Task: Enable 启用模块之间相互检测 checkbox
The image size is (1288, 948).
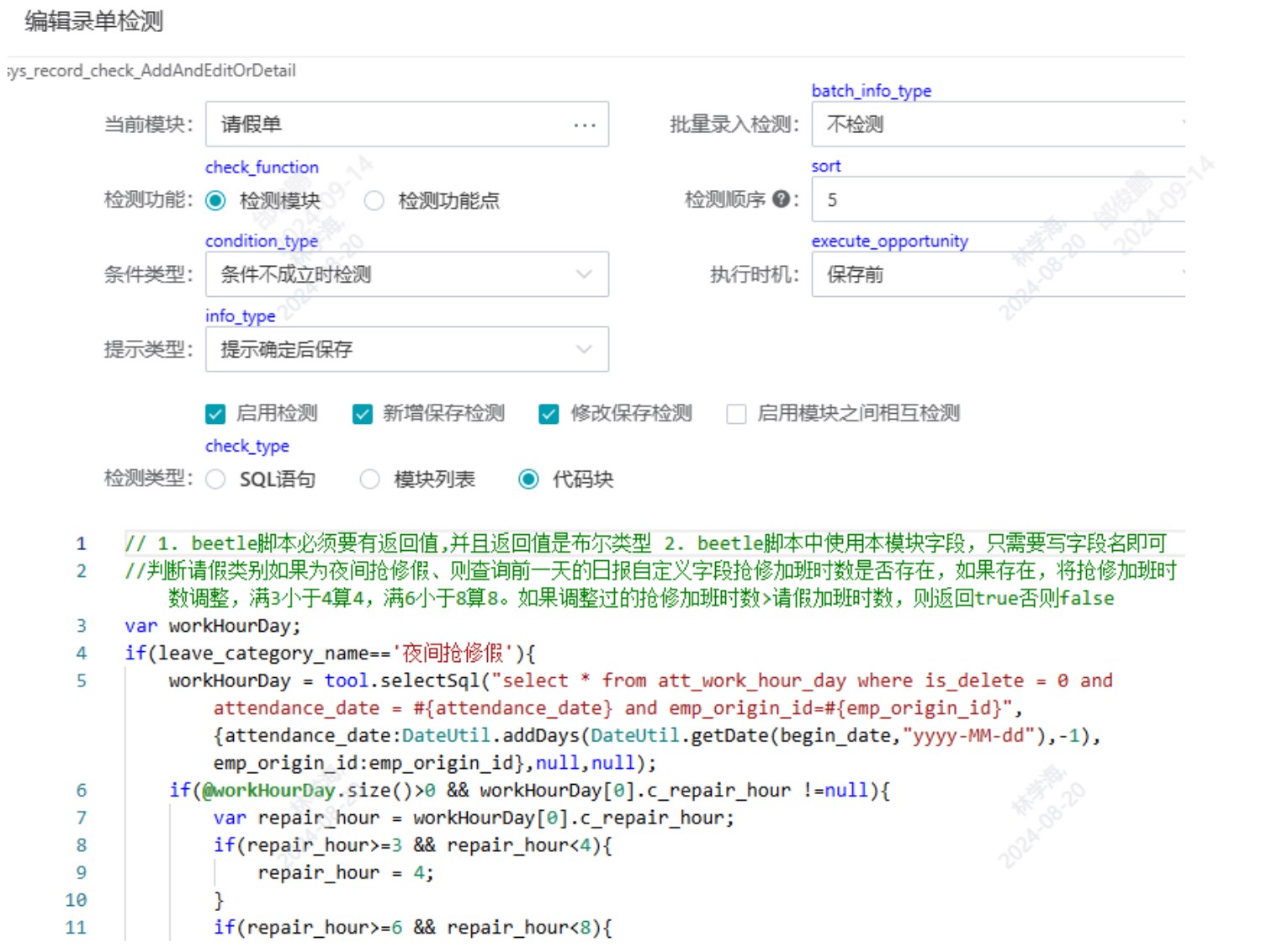Action: 736,414
